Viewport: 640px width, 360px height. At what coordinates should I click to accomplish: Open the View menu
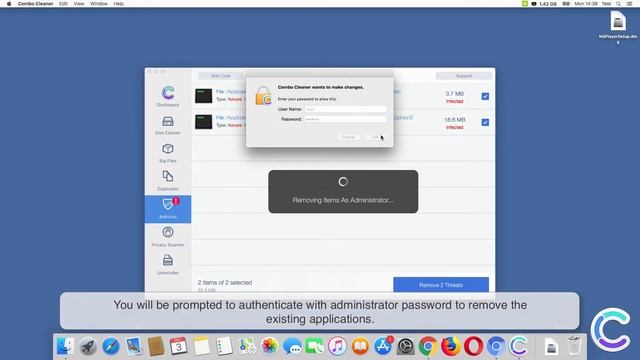pyautogui.click(x=79, y=4)
